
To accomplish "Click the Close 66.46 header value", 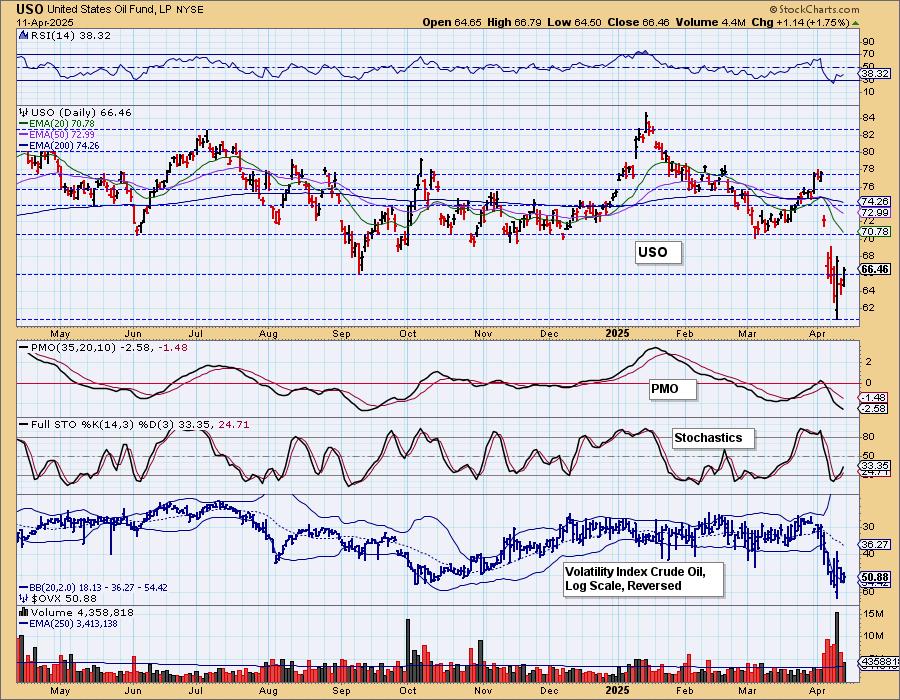I will point(639,22).
